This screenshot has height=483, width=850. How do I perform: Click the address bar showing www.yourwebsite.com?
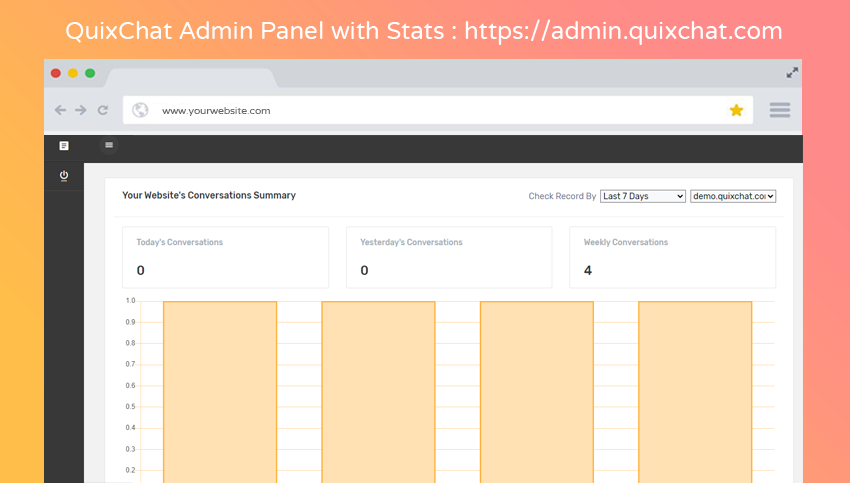437,110
